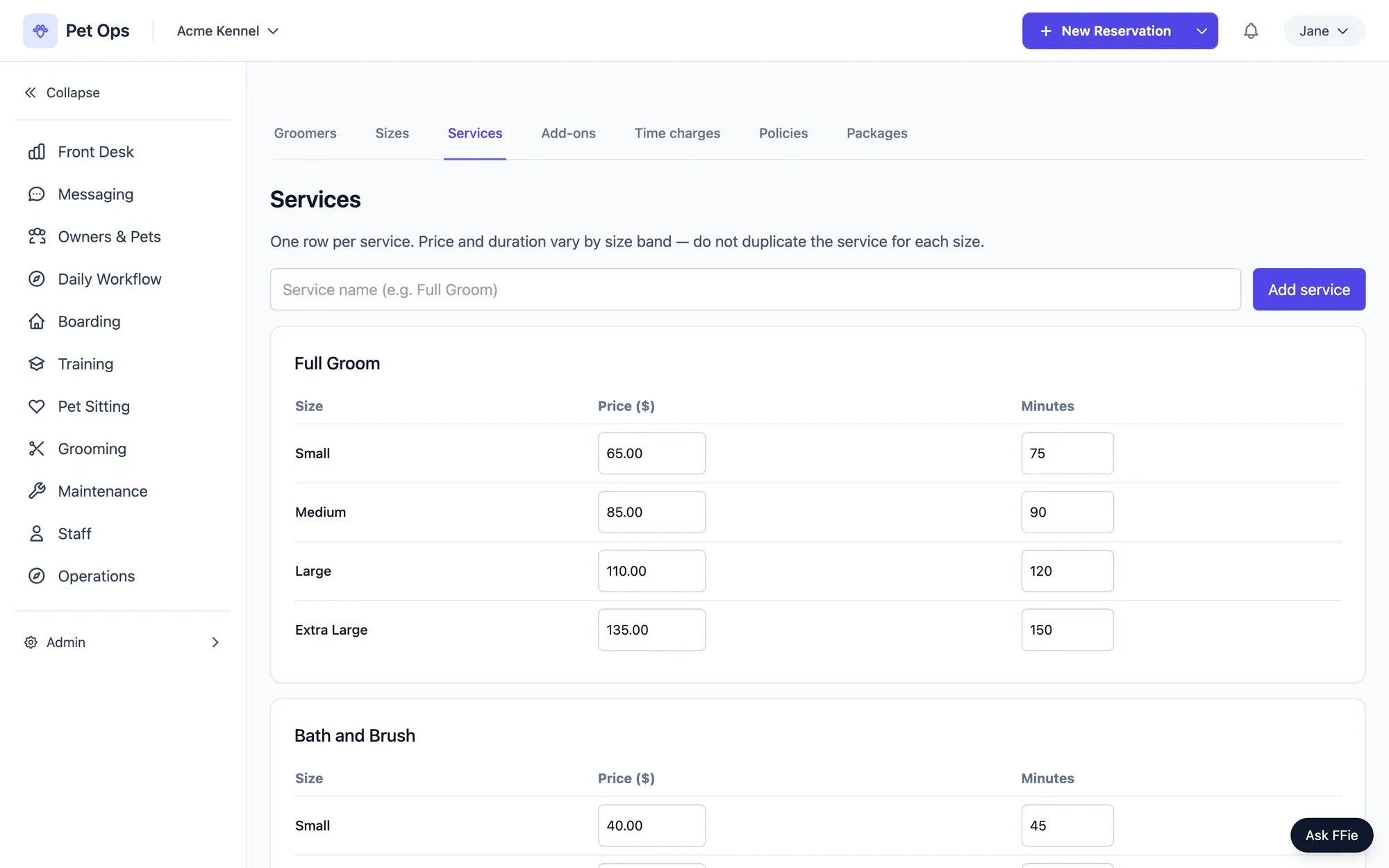Go to the Policies tab
The height and width of the screenshot is (868, 1389).
coord(783,133)
